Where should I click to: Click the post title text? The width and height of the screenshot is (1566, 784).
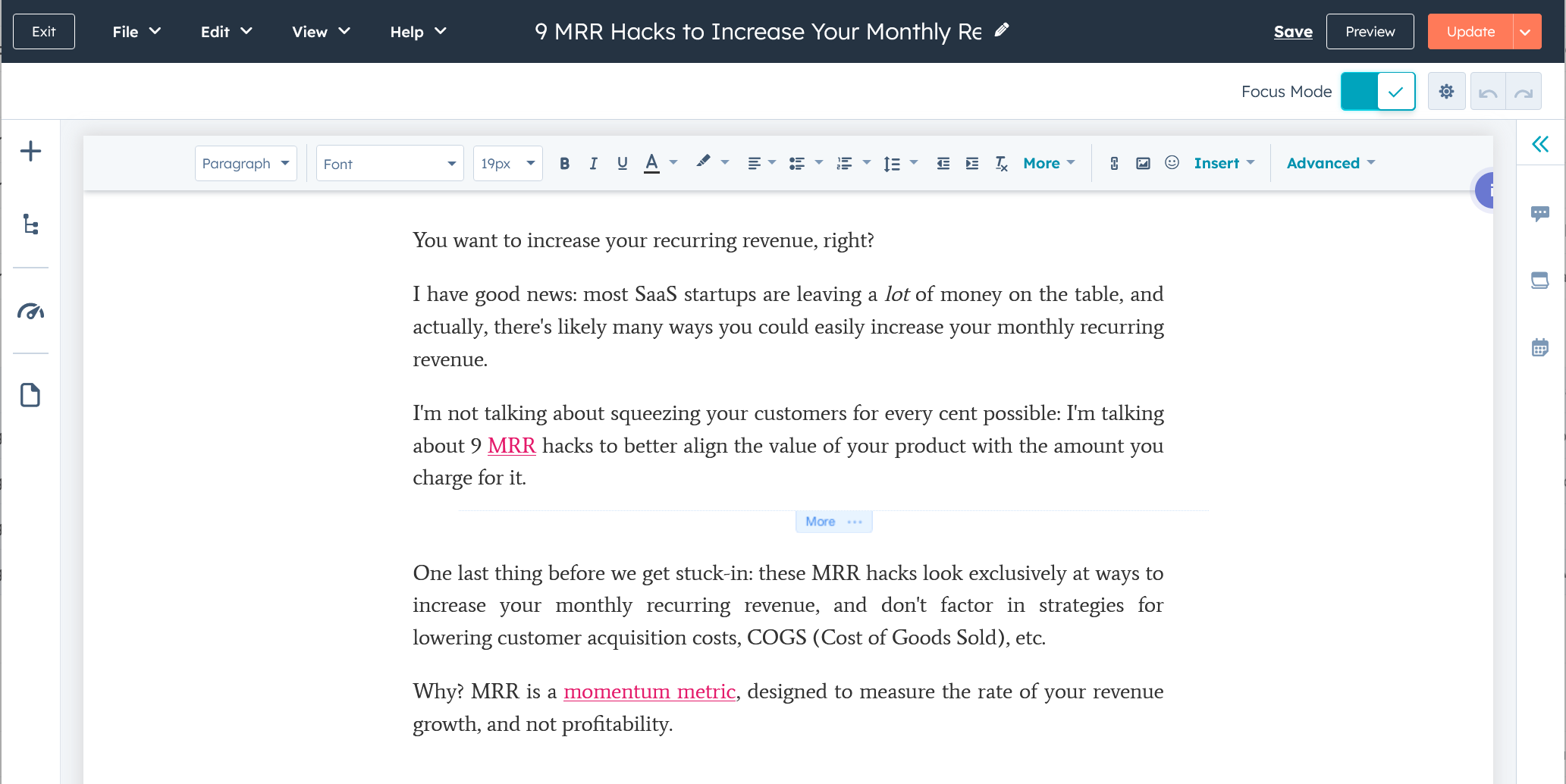point(758,31)
